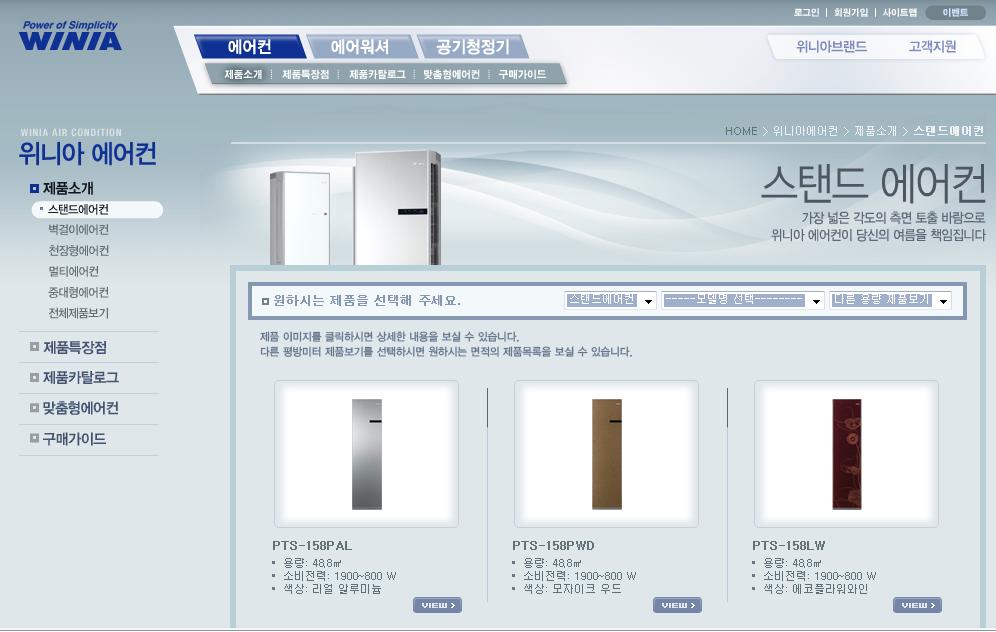Select the 공기청정기 tab
This screenshot has height=632, width=996.
click(472, 47)
